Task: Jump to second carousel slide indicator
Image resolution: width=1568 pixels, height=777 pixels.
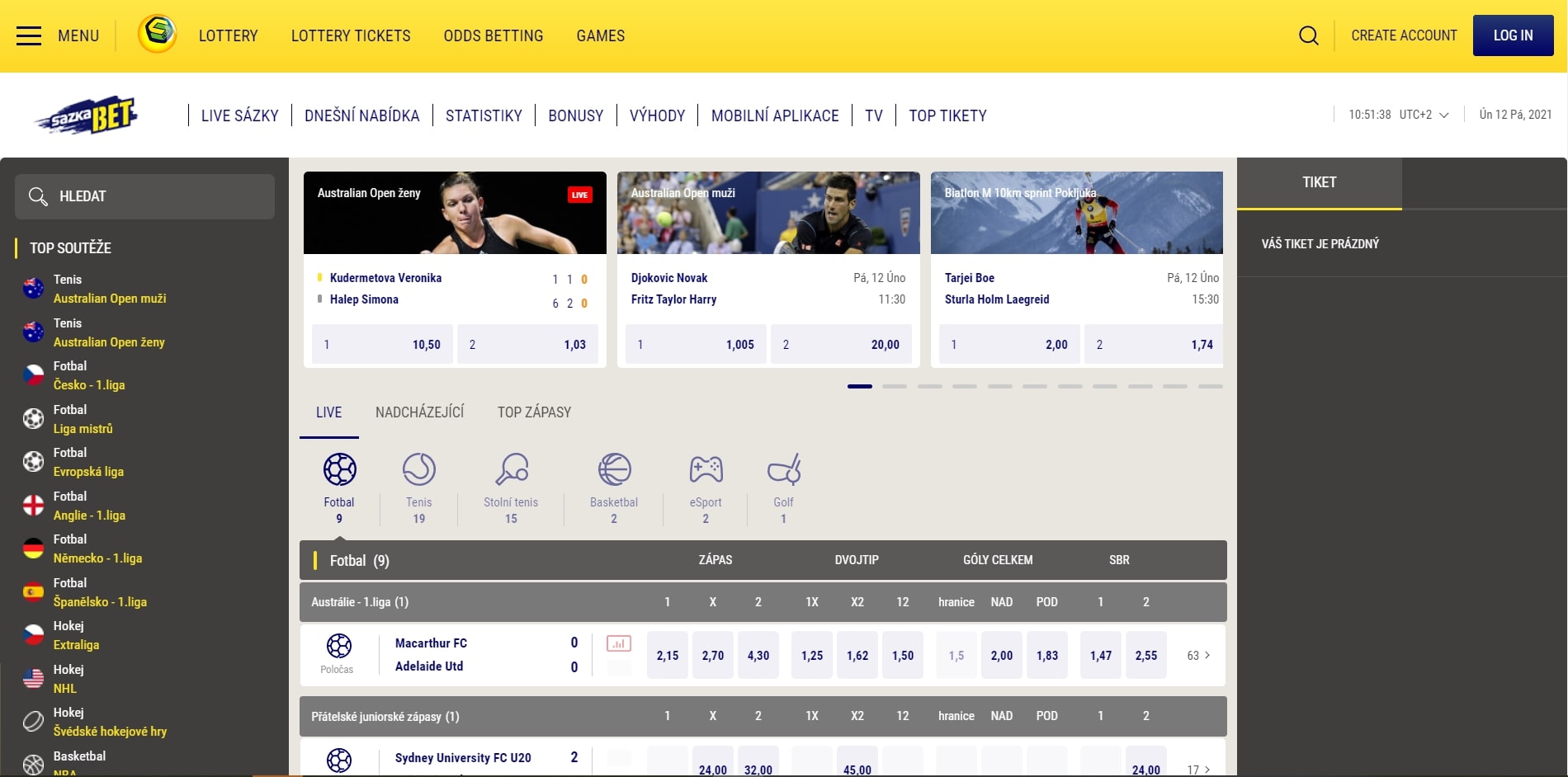Action: point(895,386)
